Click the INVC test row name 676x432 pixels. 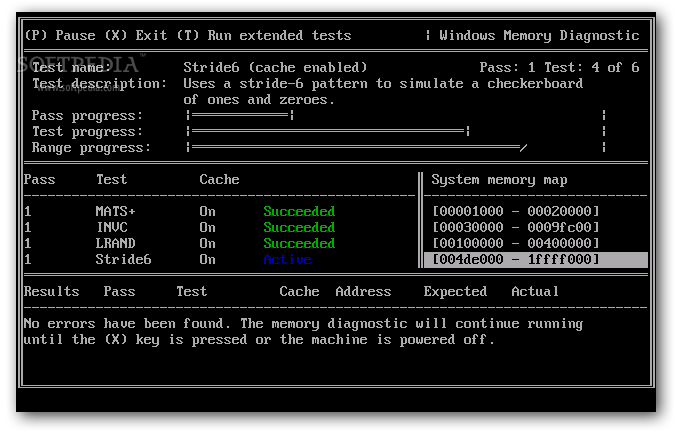coord(112,227)
